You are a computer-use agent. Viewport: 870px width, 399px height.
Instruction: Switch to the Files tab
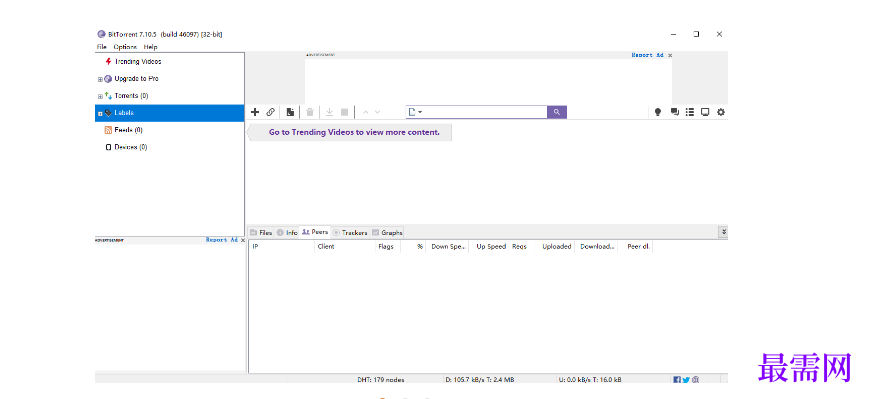point(261,233)
